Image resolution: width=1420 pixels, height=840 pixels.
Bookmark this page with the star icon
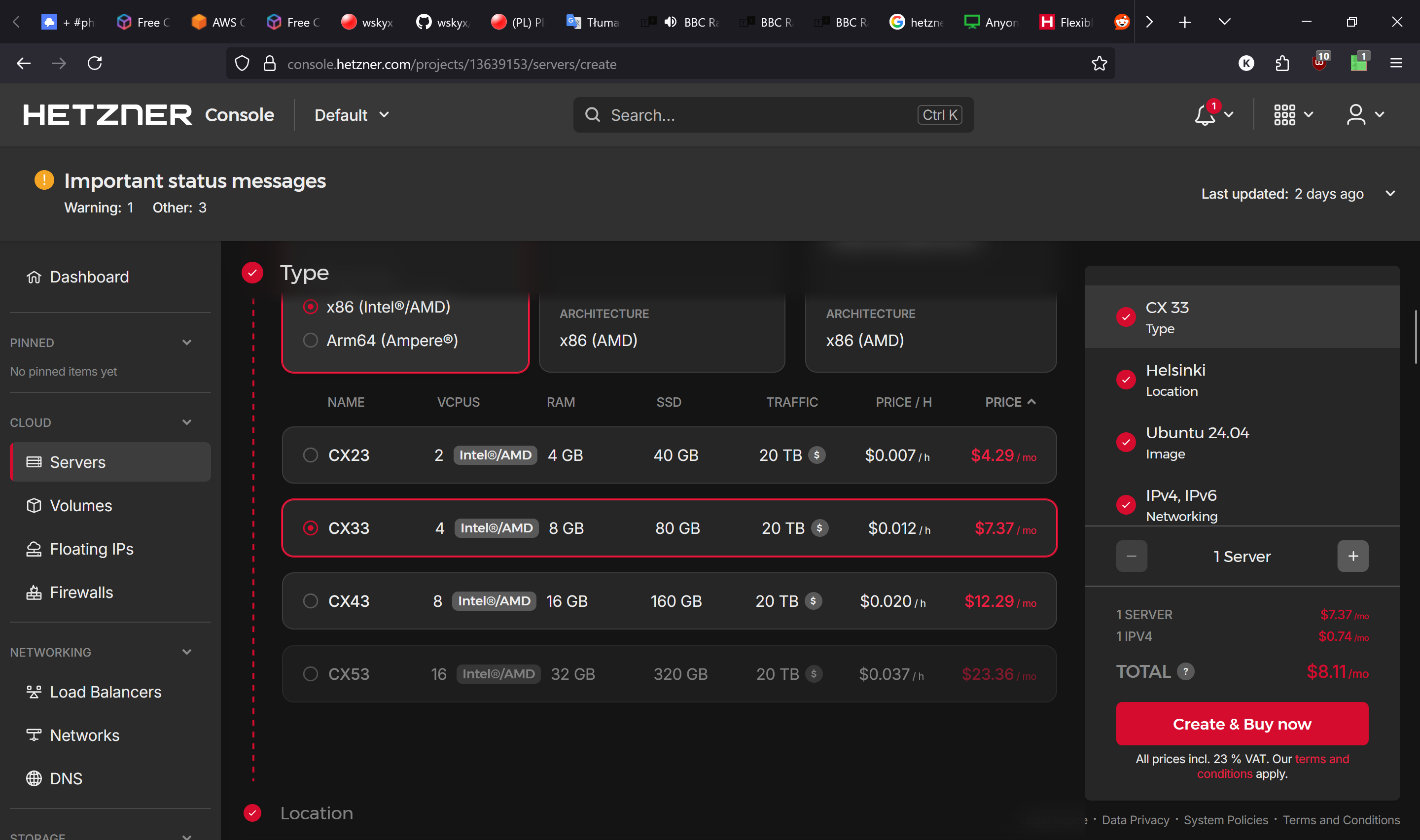[x=1099, y=64]
